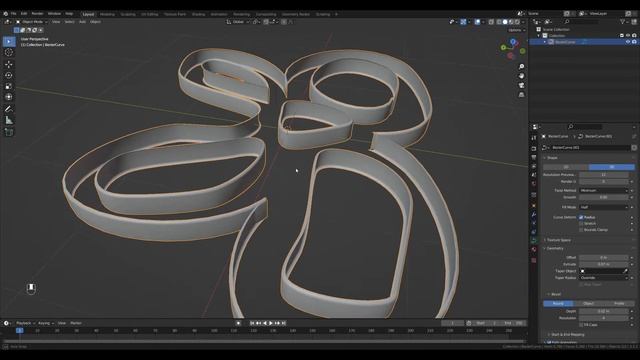640x360 pixels.
Task: Select solid viewport shading mode
Action: click(505, 22)
